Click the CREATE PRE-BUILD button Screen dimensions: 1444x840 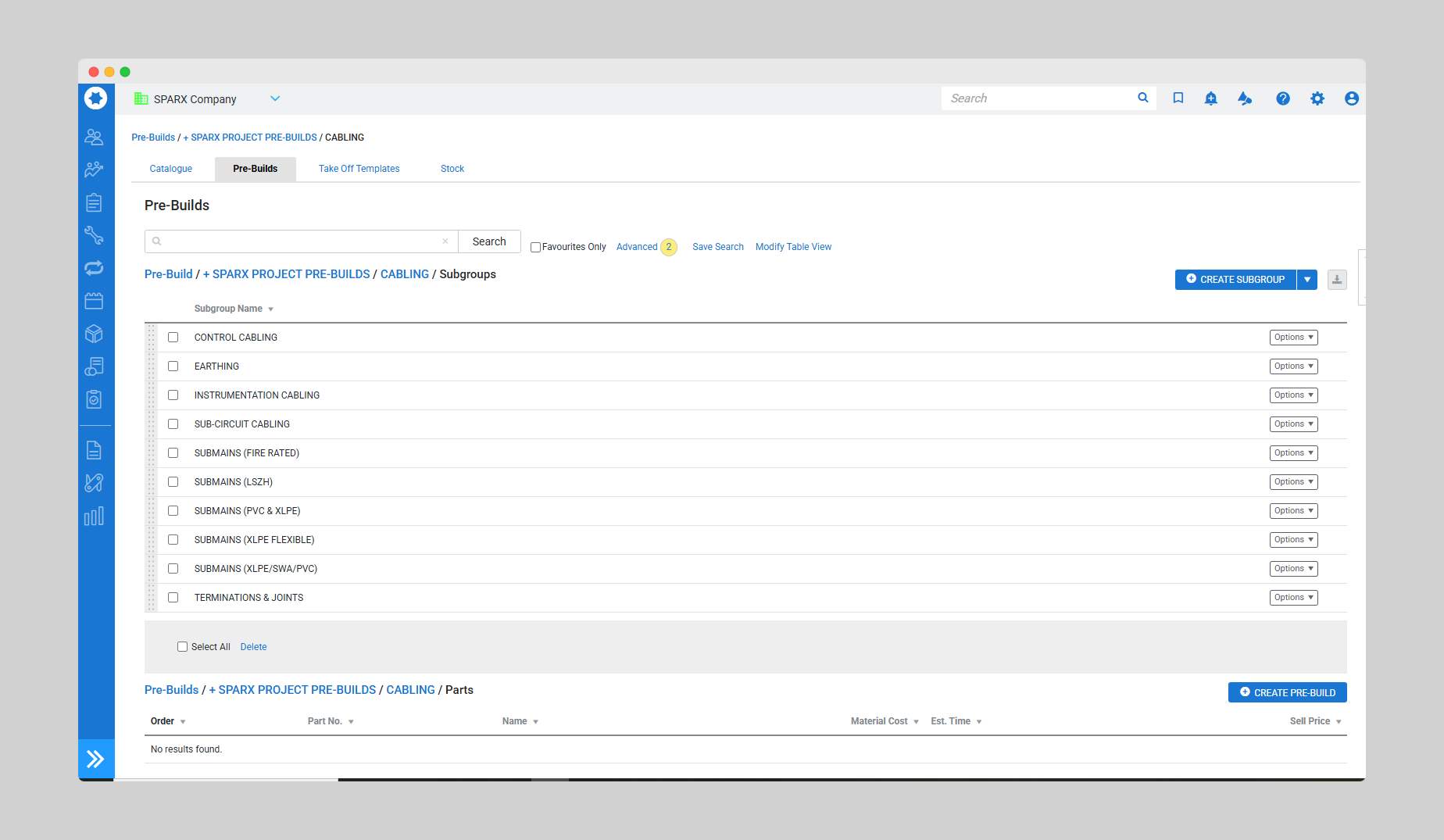1288,692
